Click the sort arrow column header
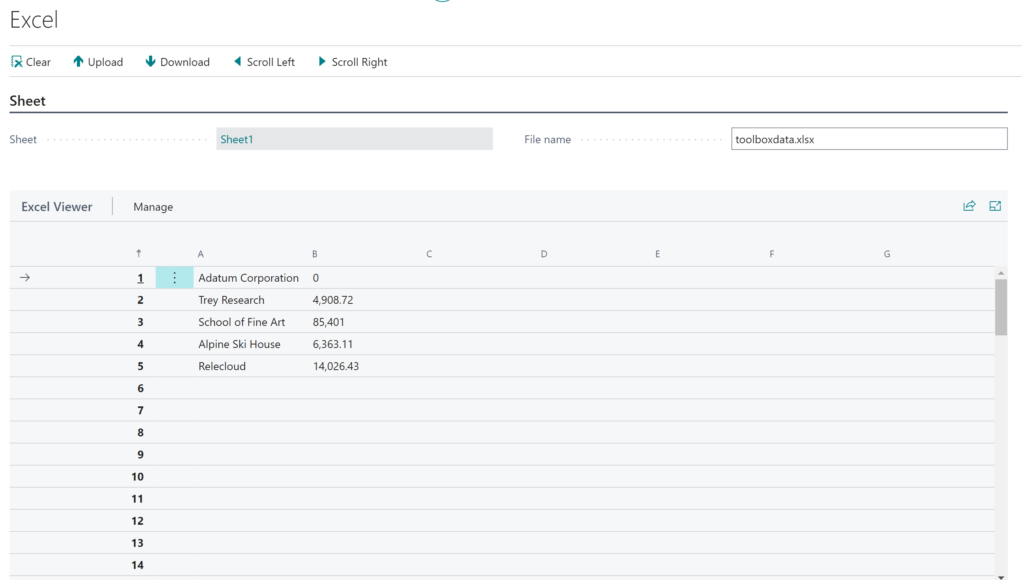Screen dimensions: 1024x580 (138, 253)
